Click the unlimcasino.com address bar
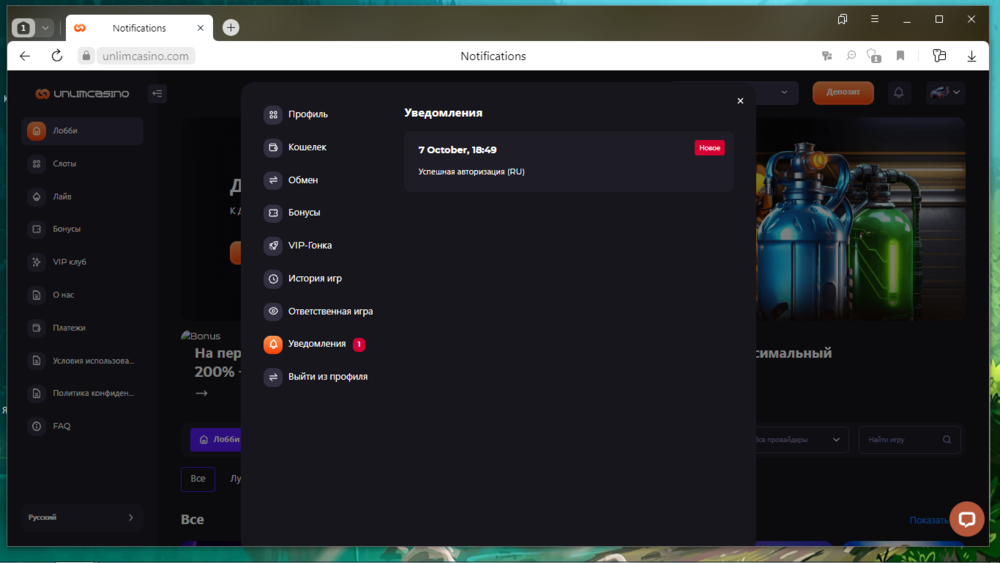 (x=145, y=56)
